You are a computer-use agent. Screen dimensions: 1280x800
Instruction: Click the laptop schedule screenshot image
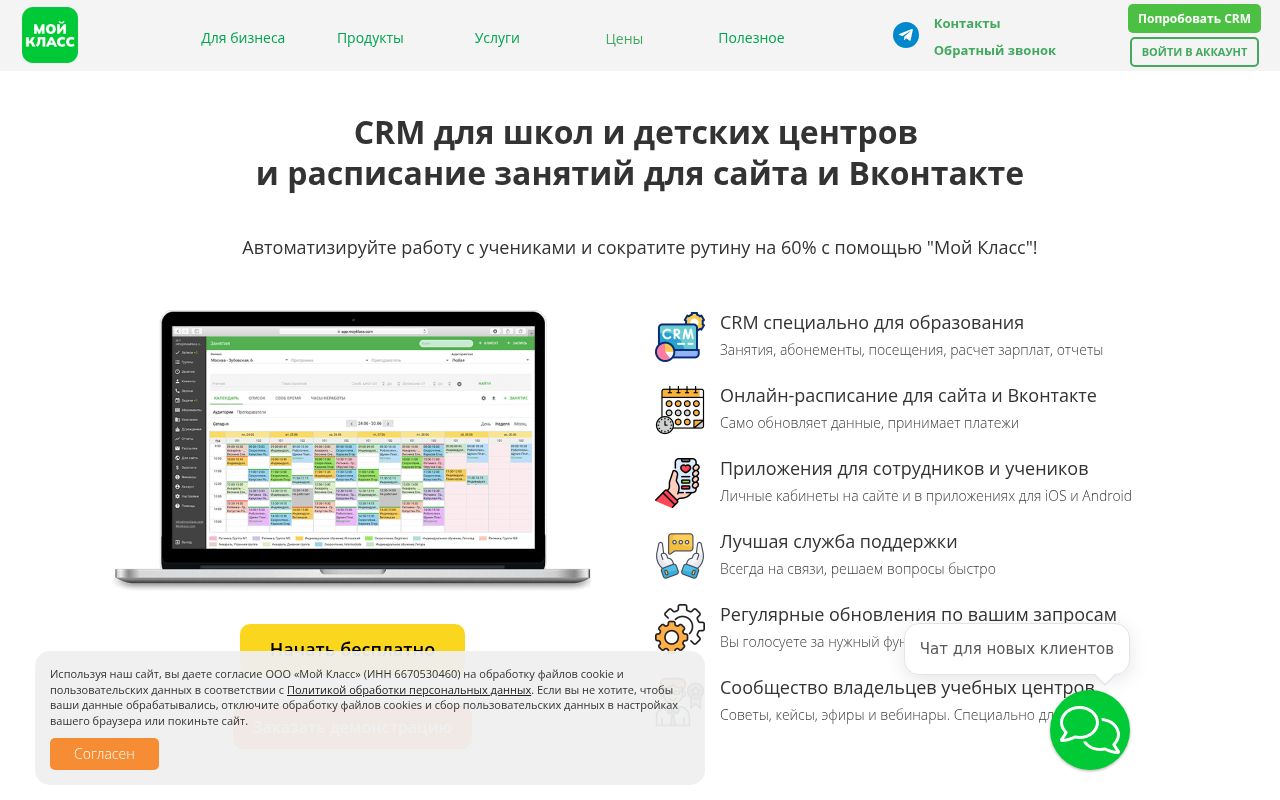click(352, 447)
